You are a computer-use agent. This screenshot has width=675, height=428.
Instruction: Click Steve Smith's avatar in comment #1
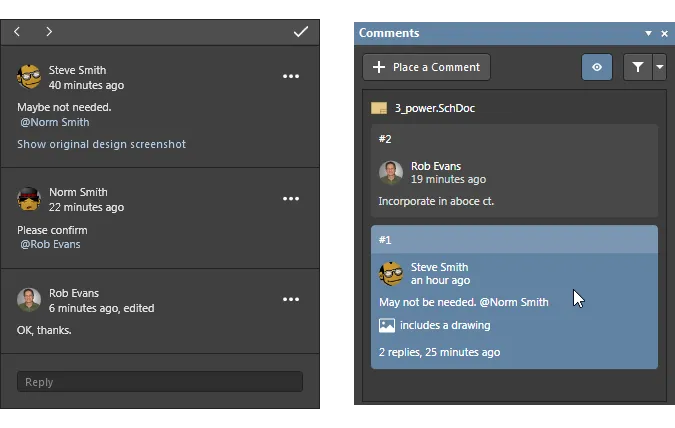[x=391, y=273]
